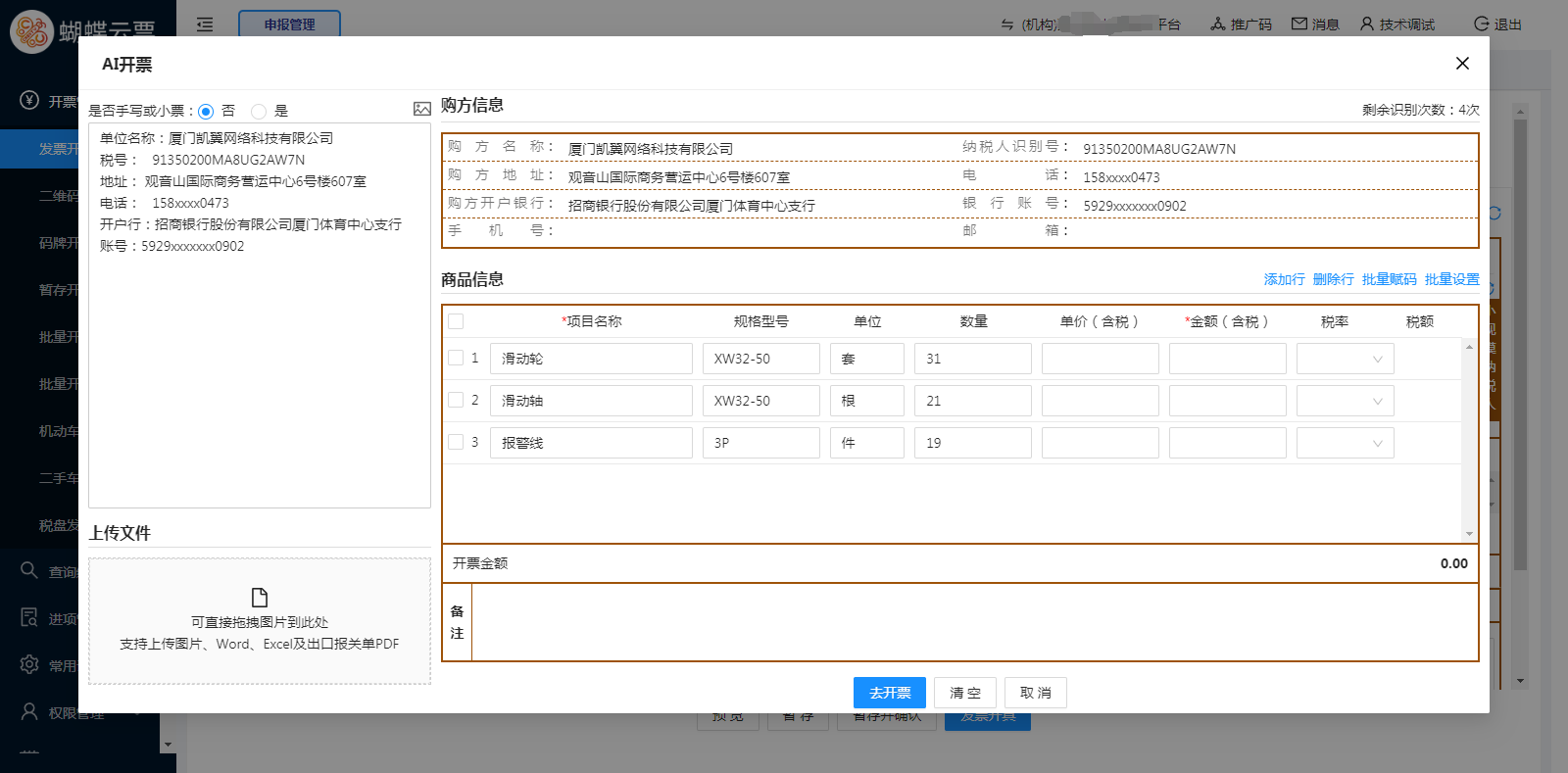
Task: Click the quantity field showing 19
Action: pos(973,443)
